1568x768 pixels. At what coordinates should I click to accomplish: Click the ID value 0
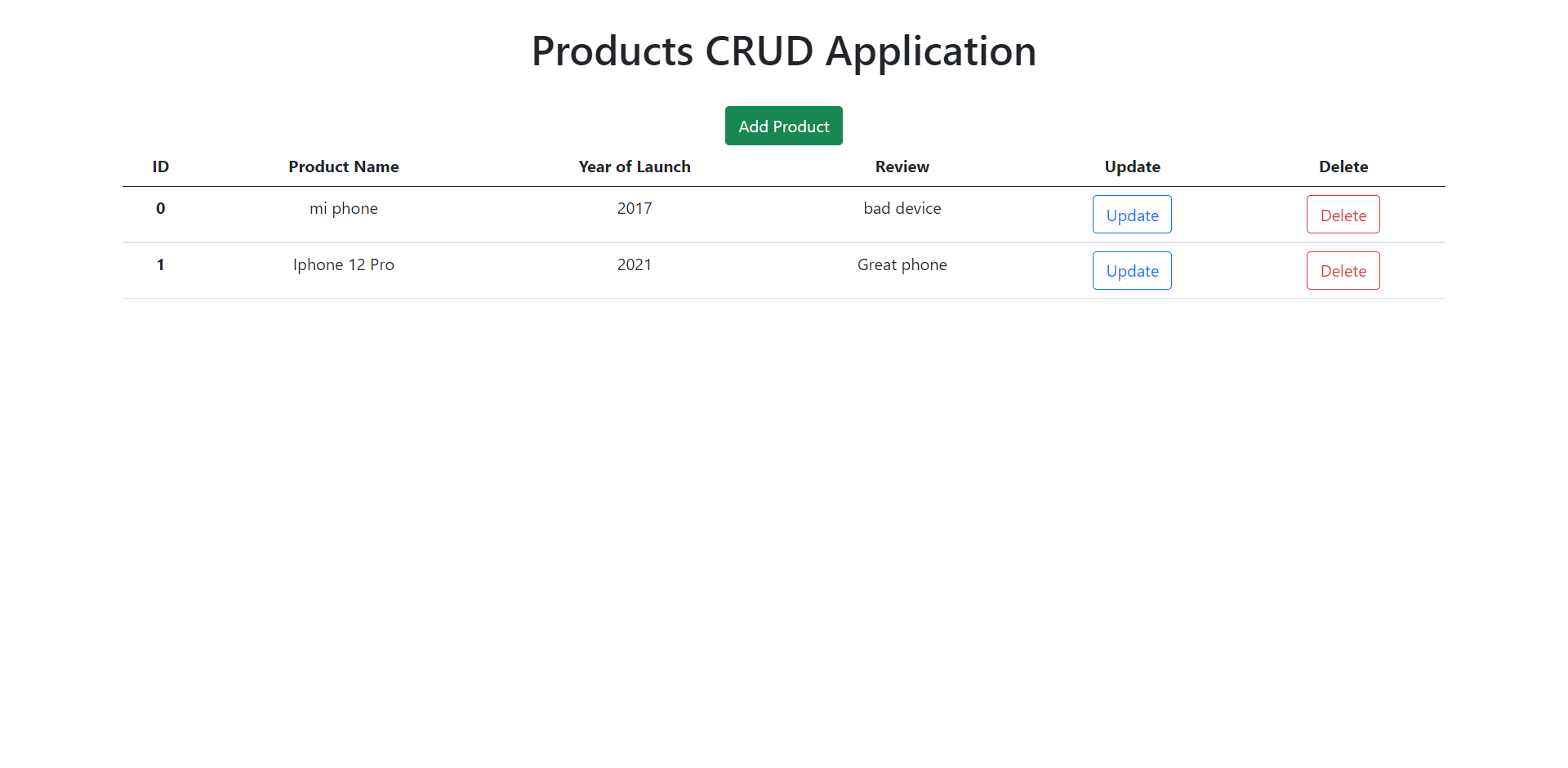coord(161,208)
